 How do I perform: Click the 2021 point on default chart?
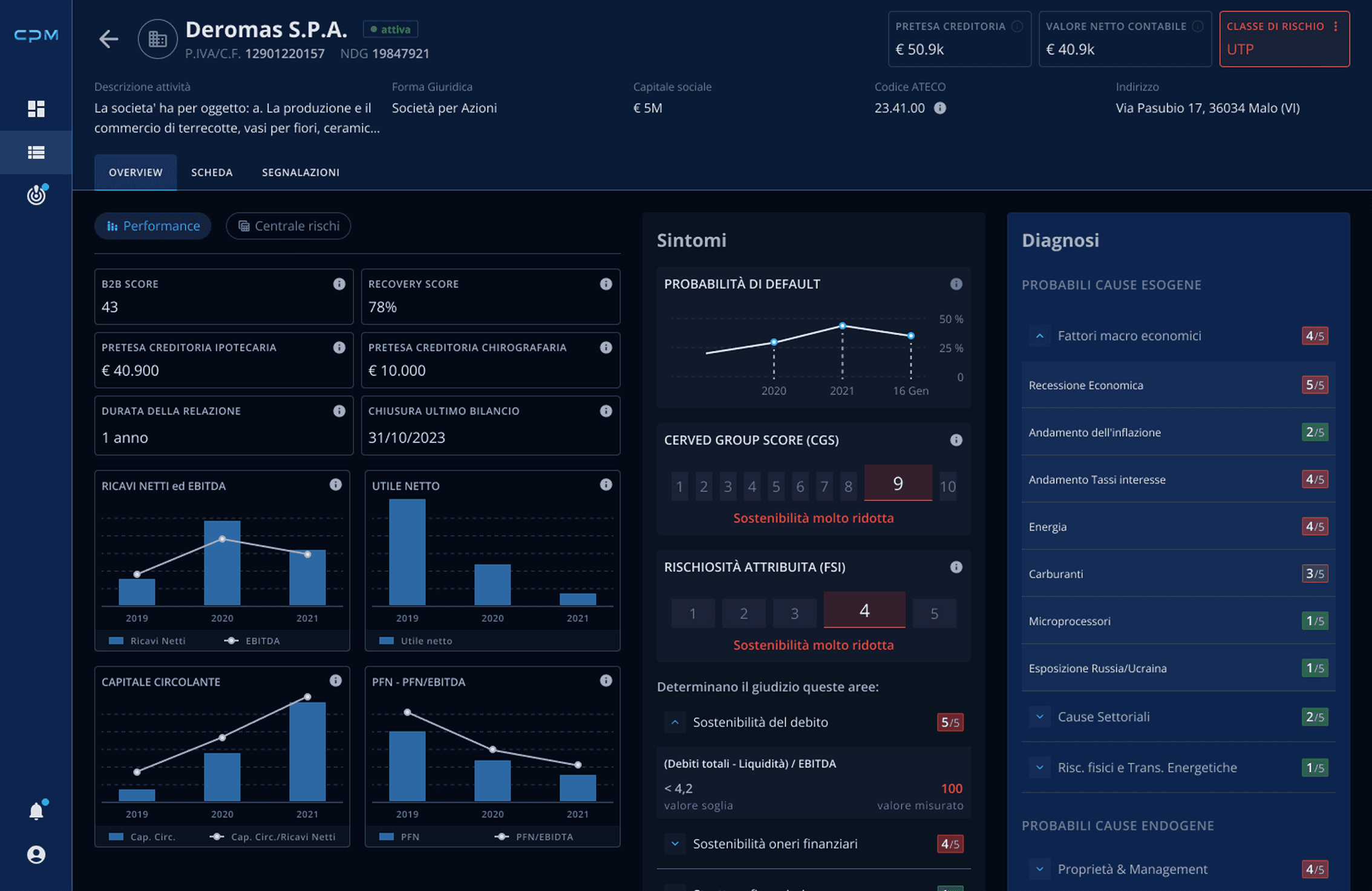[842, 326]
